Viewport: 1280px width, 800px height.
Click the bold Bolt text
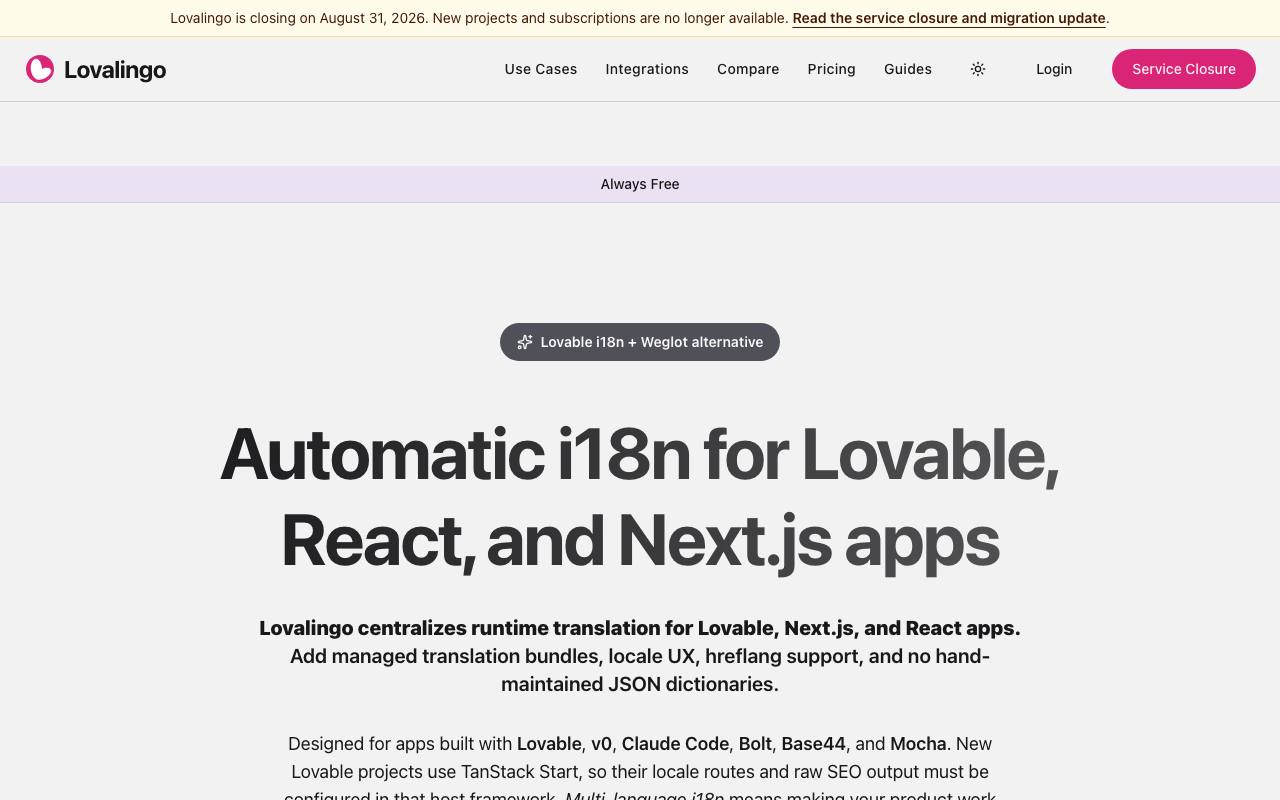755,744
